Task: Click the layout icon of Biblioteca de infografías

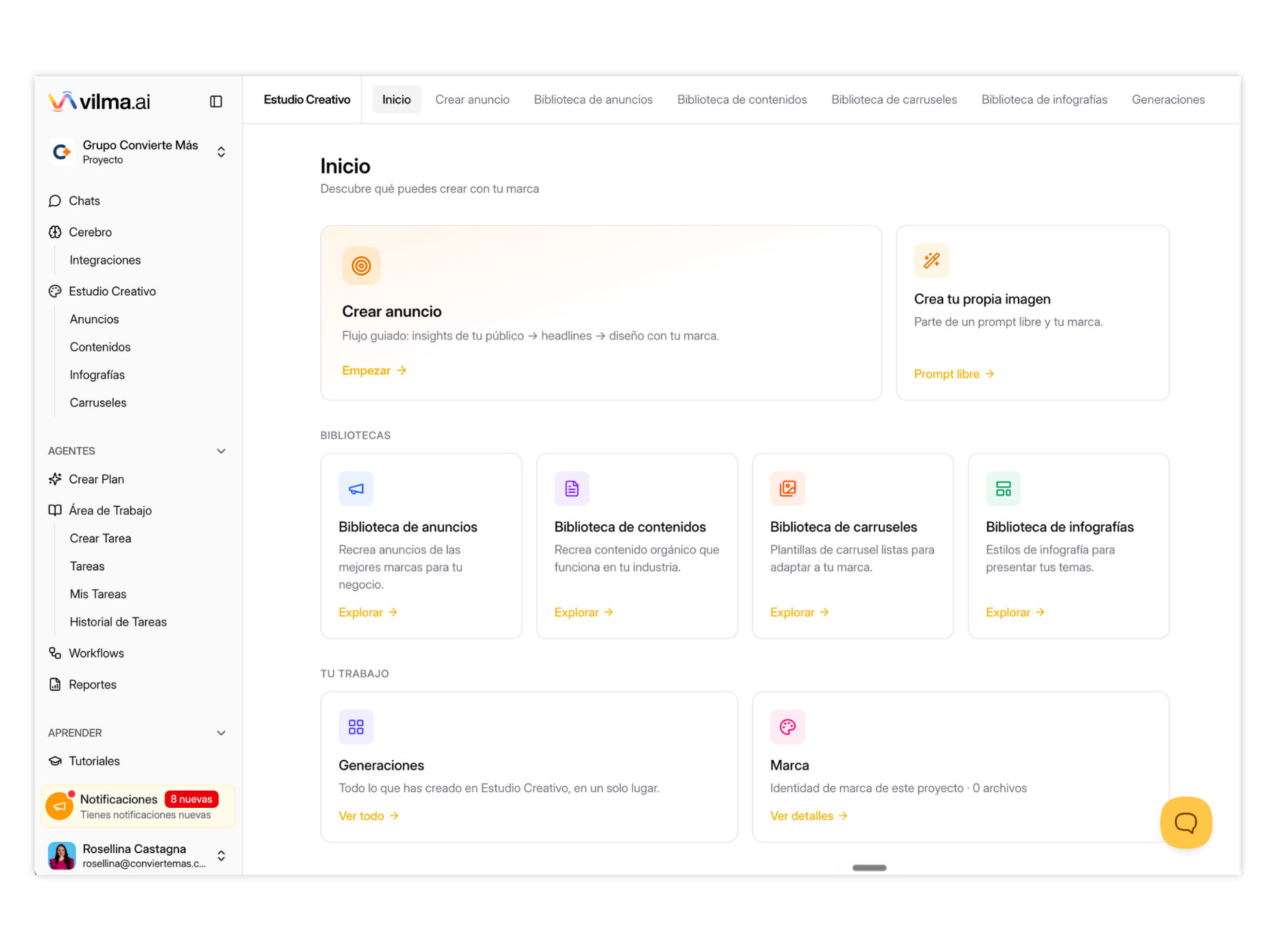Action: (1004, 489)
